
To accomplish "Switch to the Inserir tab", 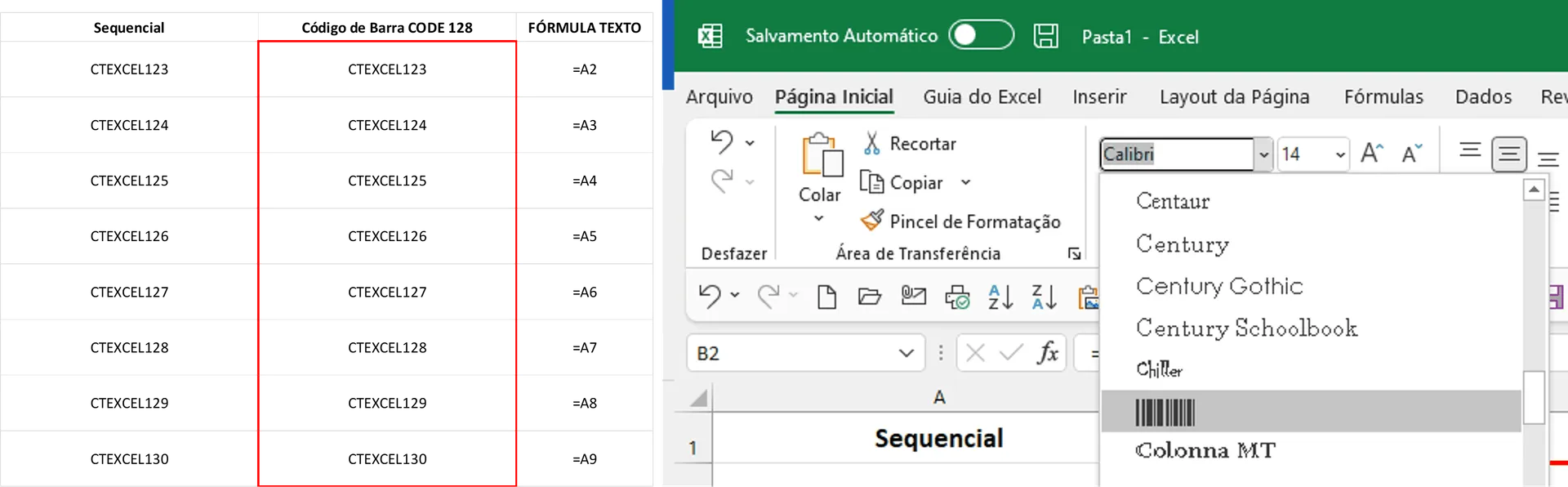I will [x=1099, y=96].
